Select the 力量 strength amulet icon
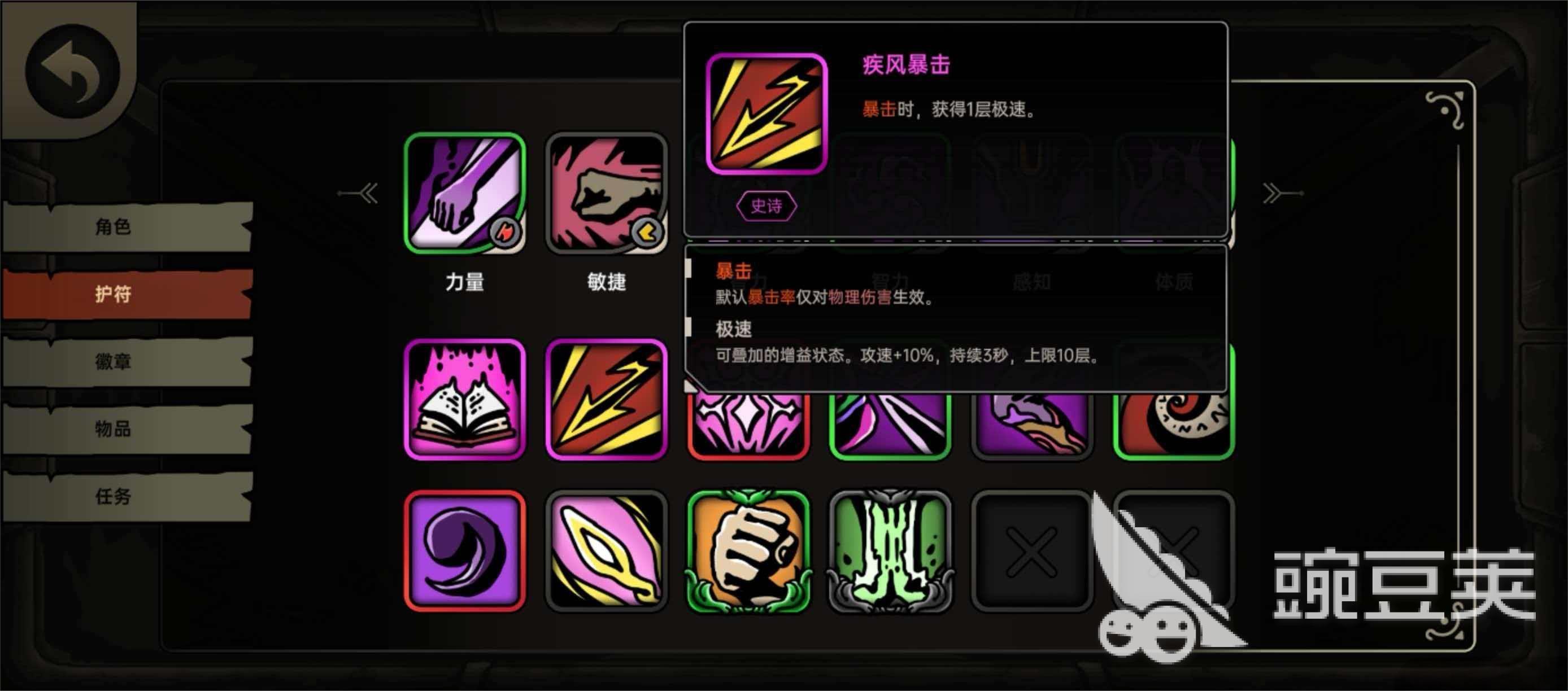1568x691 pixels. pos(464,193)
